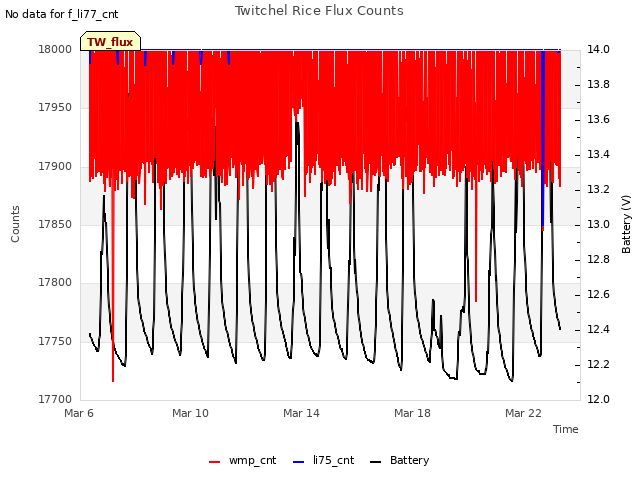Screen dimensions: 640x480
Task: Click the Mar 18 date tick label
Action: 412,413
